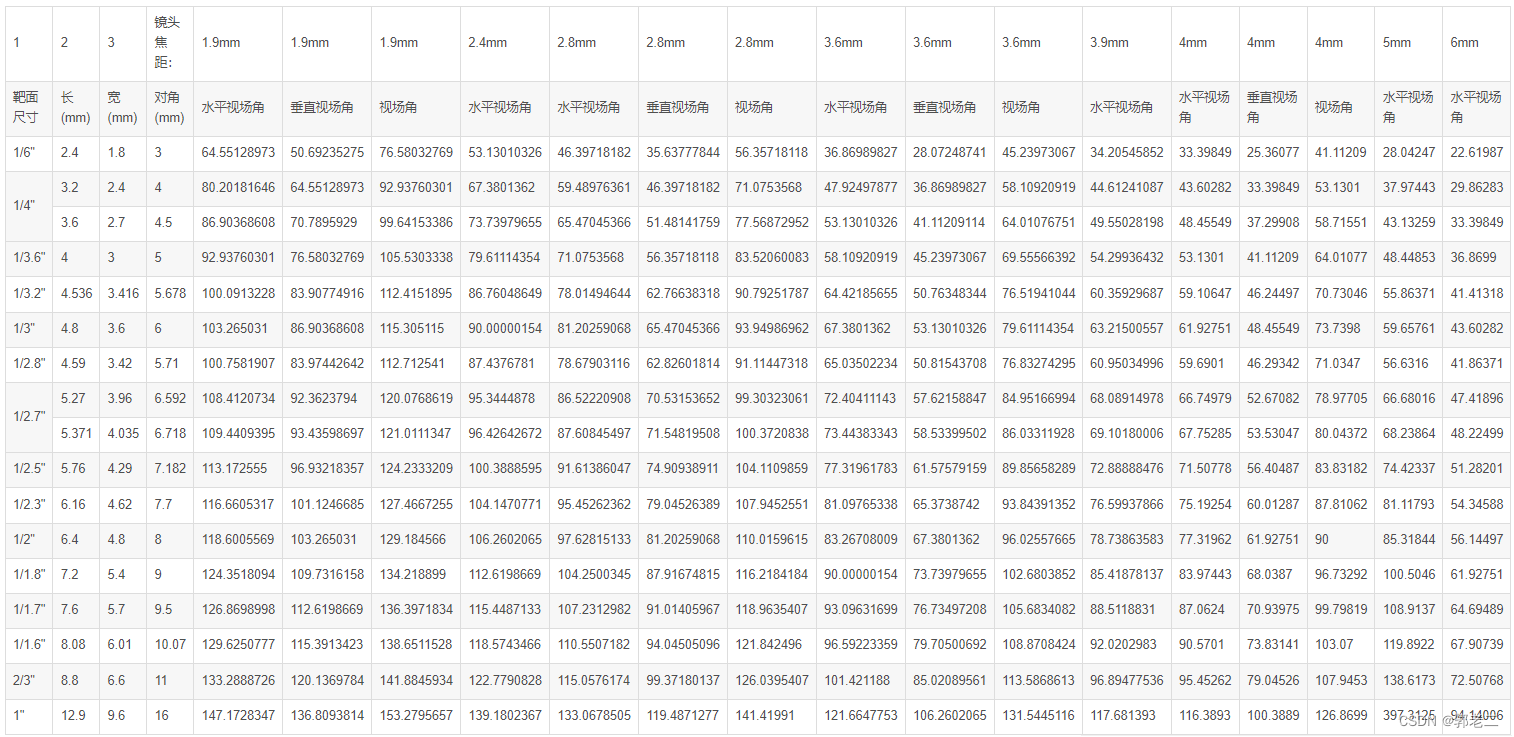The height and width of the screenshot is (737, 1514).
Task: Click the cell 121.6647753
Action: point(860,715)
